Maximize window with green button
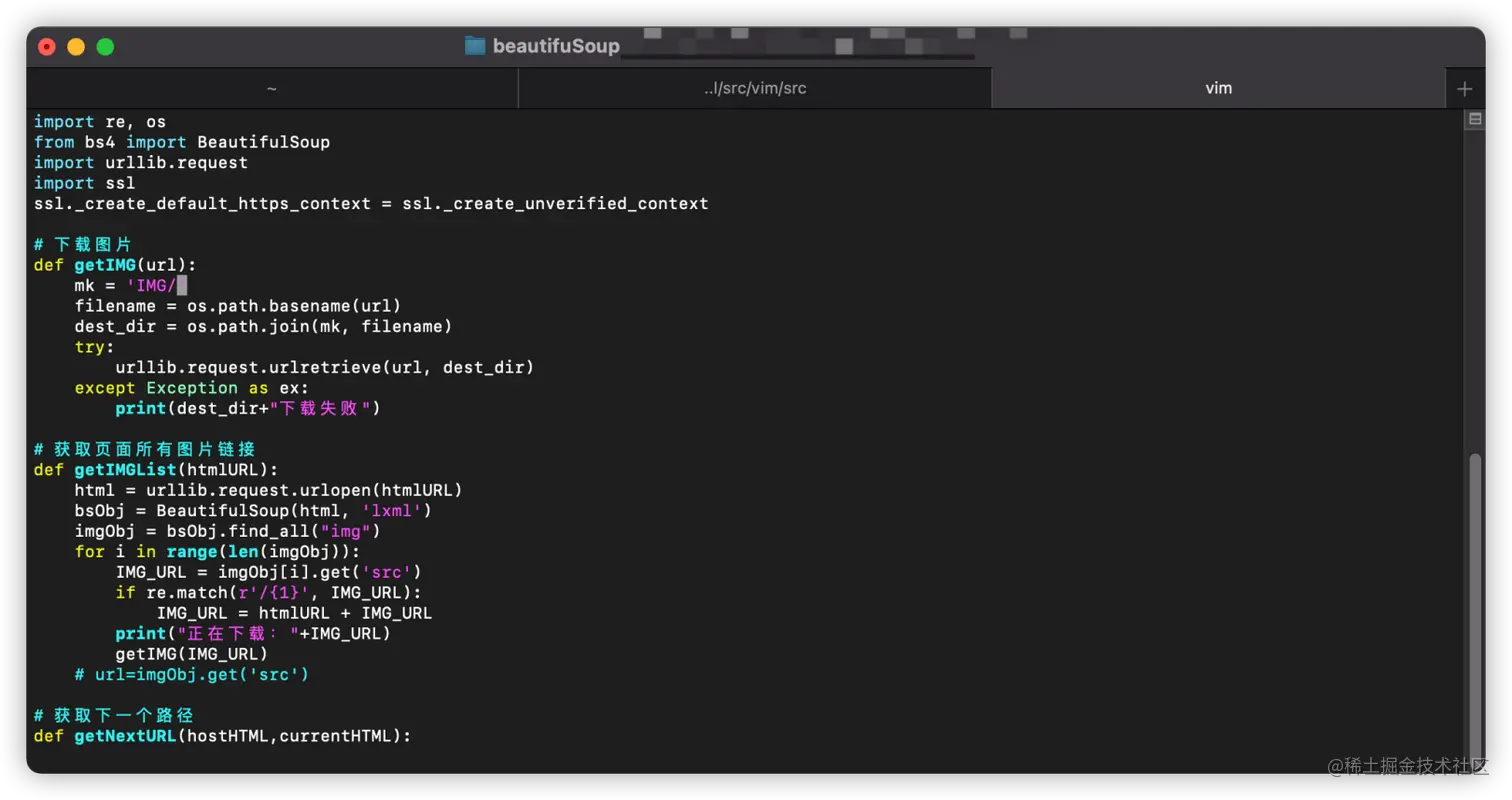The height and width of the screenshot is (800, 1512). coord(105,47)
